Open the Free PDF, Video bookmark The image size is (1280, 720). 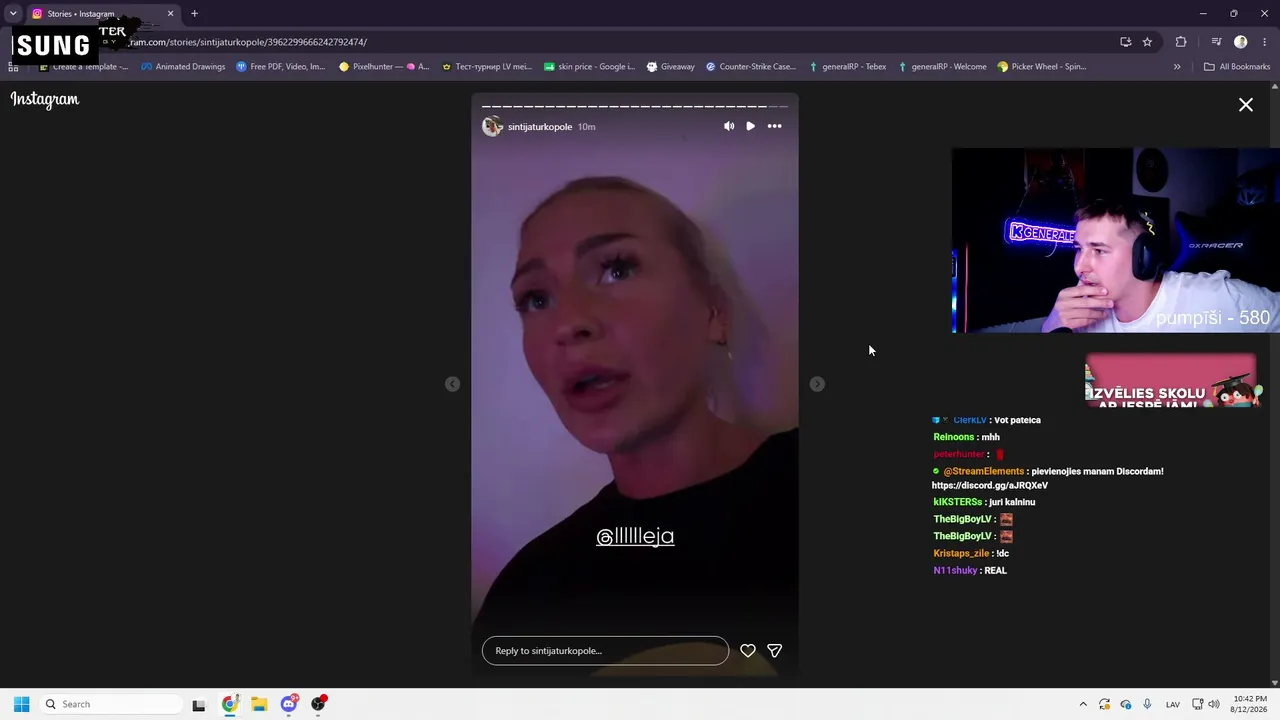click(x=281, y=67)
